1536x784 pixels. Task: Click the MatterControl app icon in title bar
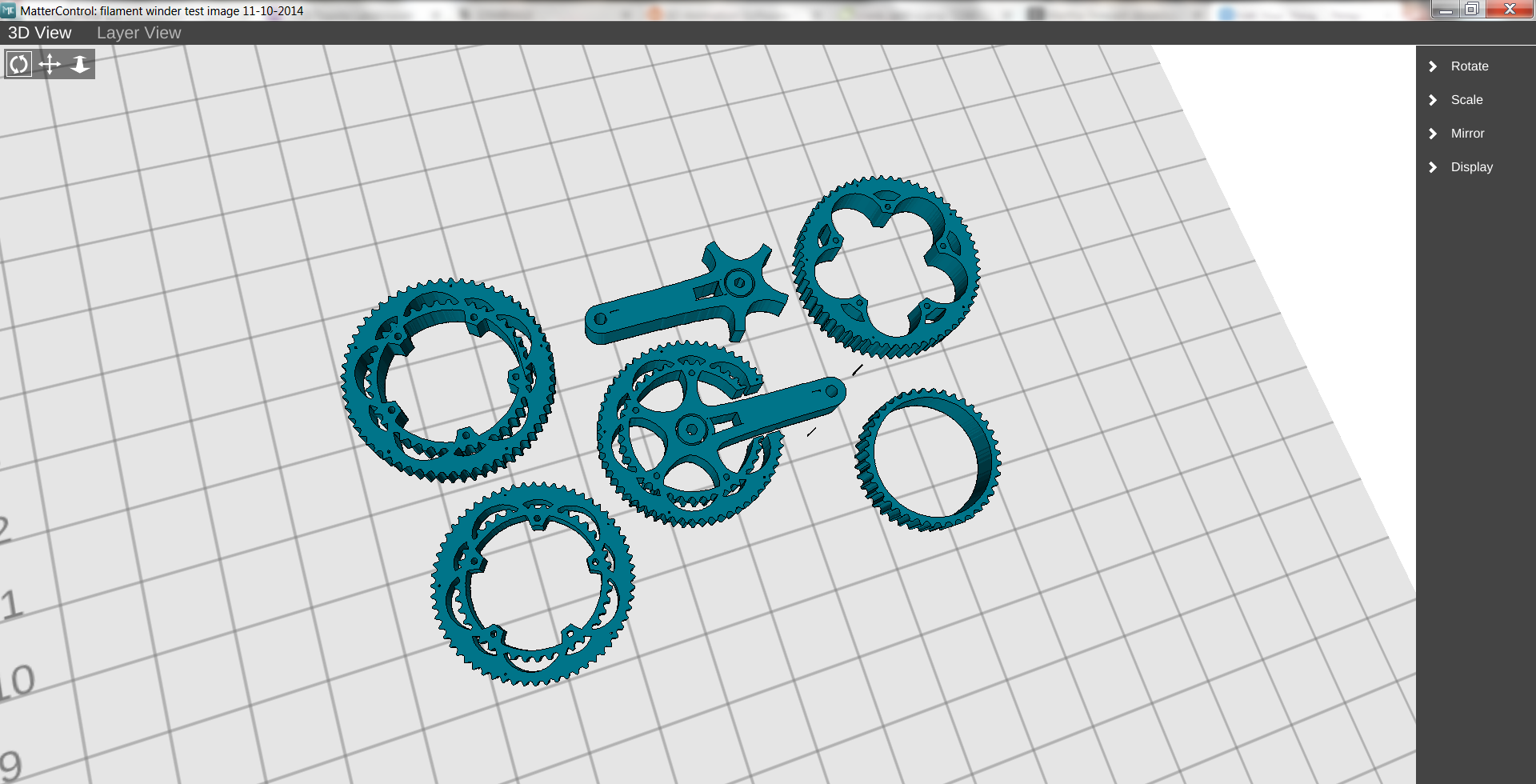[9, 10]
